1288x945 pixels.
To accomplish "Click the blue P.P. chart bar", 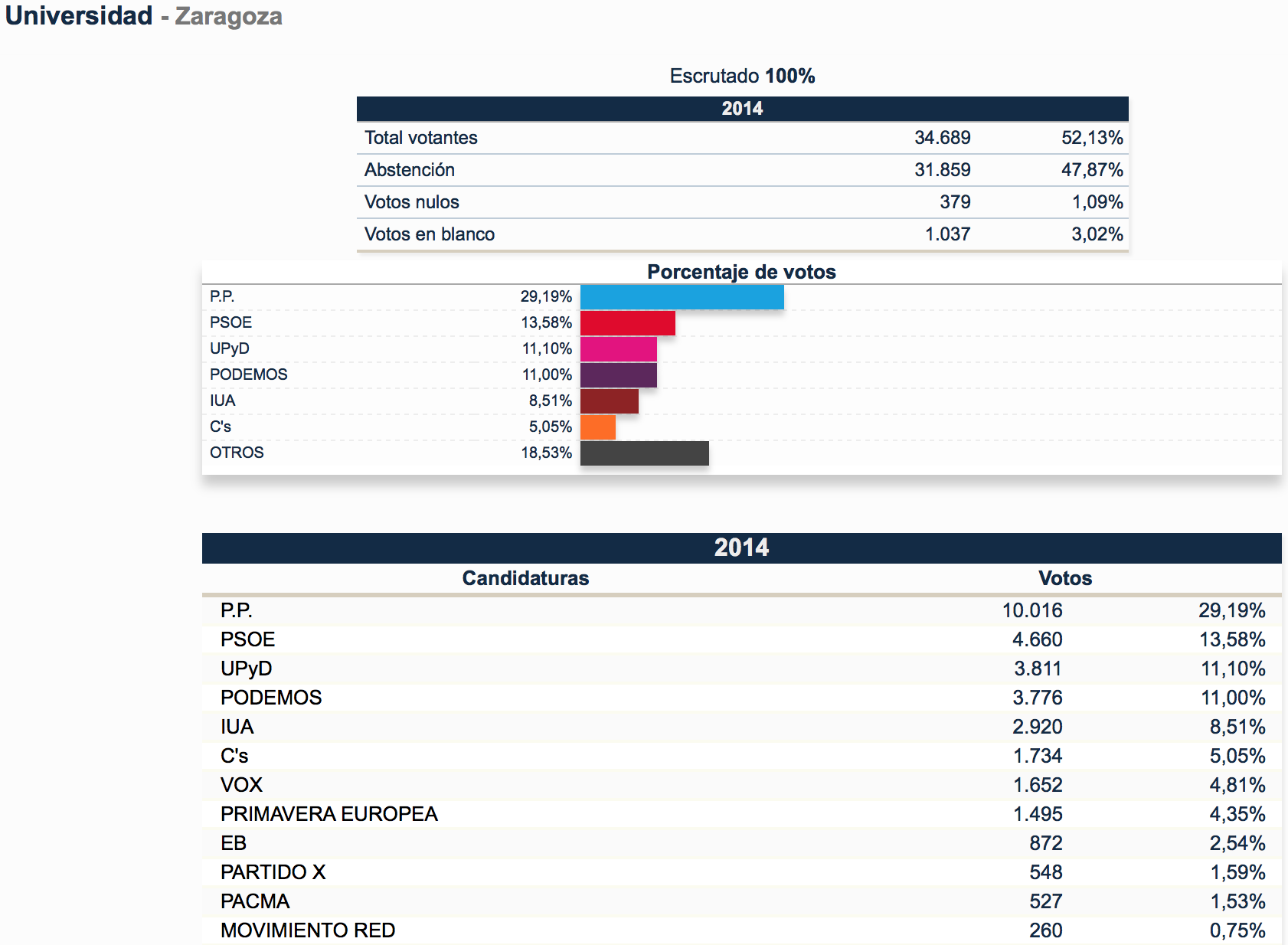I will [682, 297].
